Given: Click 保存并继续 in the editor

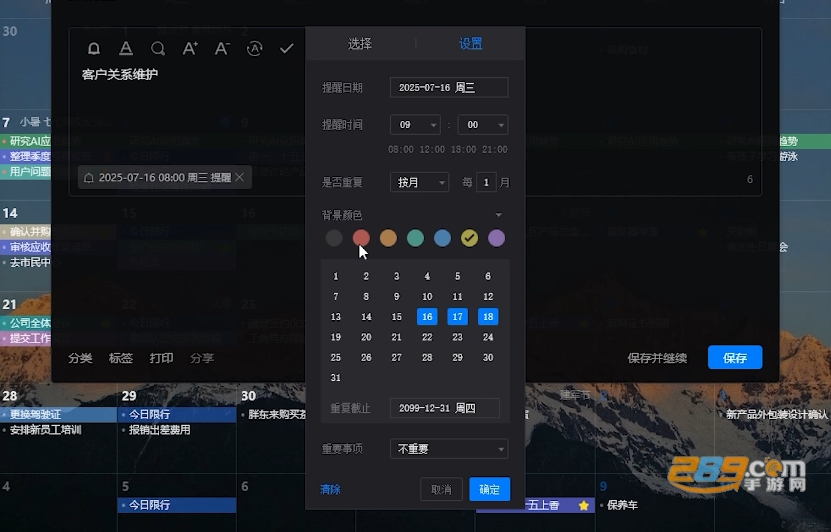Looking at the screenshot, I should [657, 358].
